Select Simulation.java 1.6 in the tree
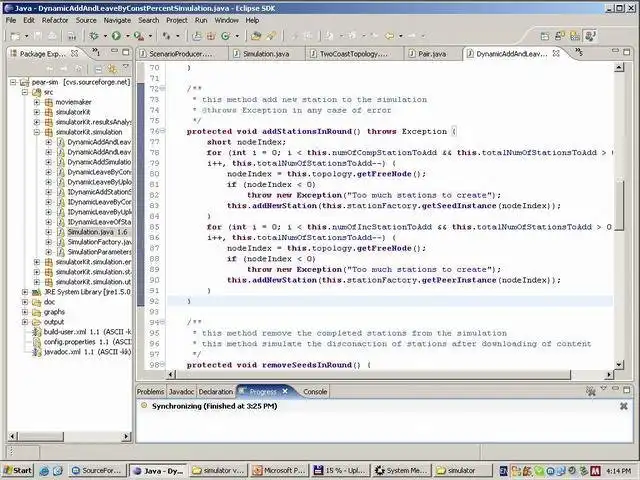Screen dimensions: 640x480 pyautogui.click(x=97, y=232)
